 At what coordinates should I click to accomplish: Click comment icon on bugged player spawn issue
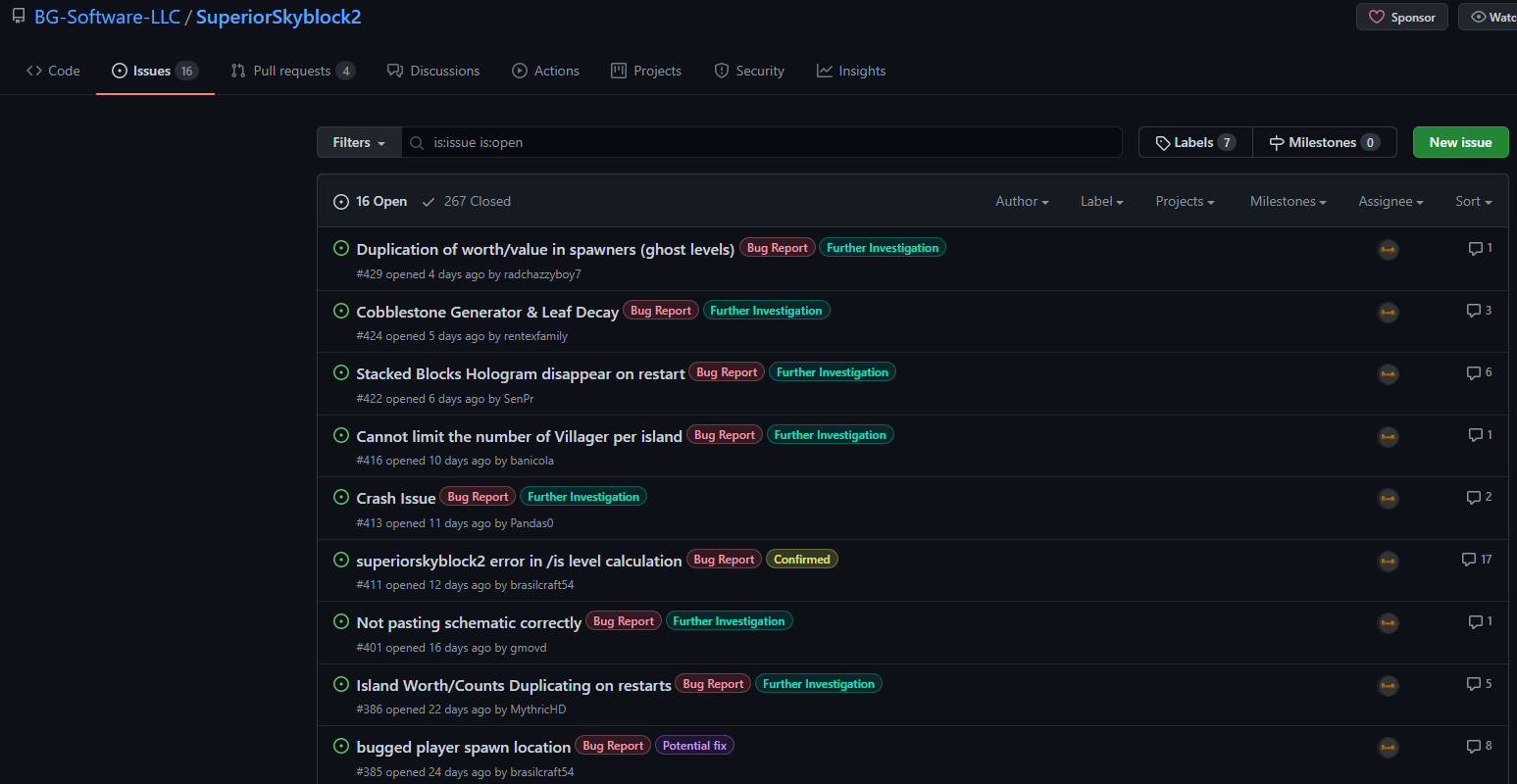[1473, 747]
